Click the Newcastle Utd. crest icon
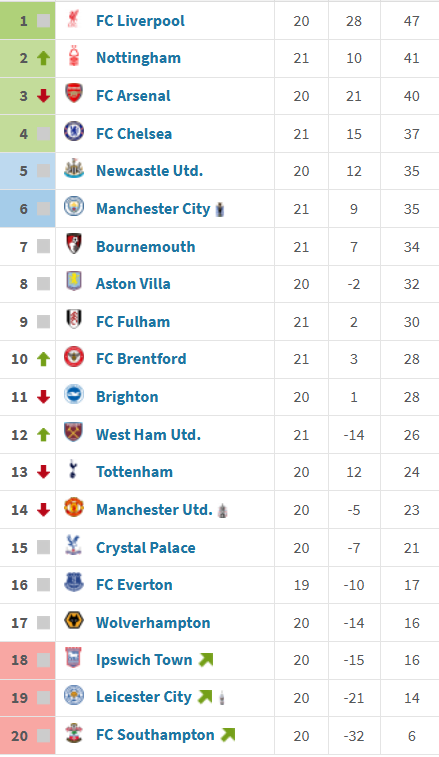Screen dimensions: 439x757 coord(74,168)
